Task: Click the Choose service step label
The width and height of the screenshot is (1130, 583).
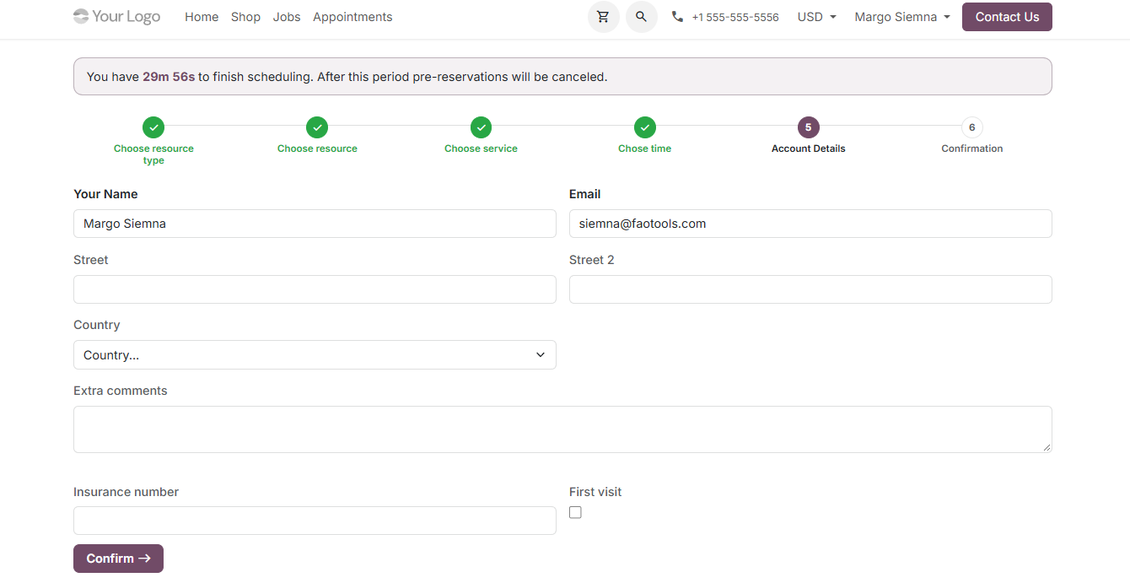Action: (481, 148)
